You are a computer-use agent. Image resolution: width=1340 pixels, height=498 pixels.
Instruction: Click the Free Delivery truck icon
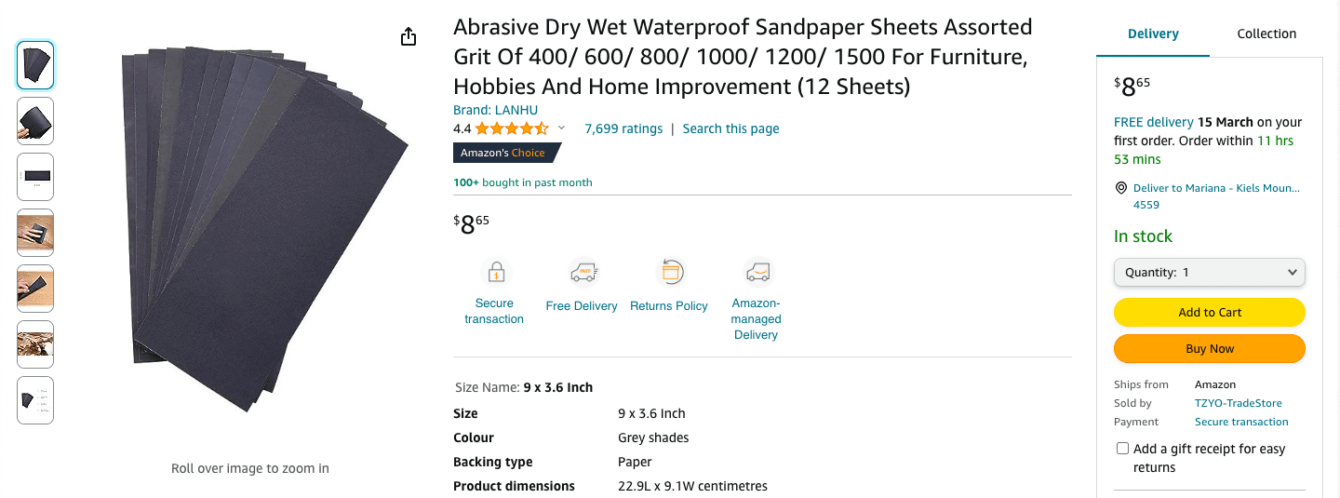tap(583, 272)
